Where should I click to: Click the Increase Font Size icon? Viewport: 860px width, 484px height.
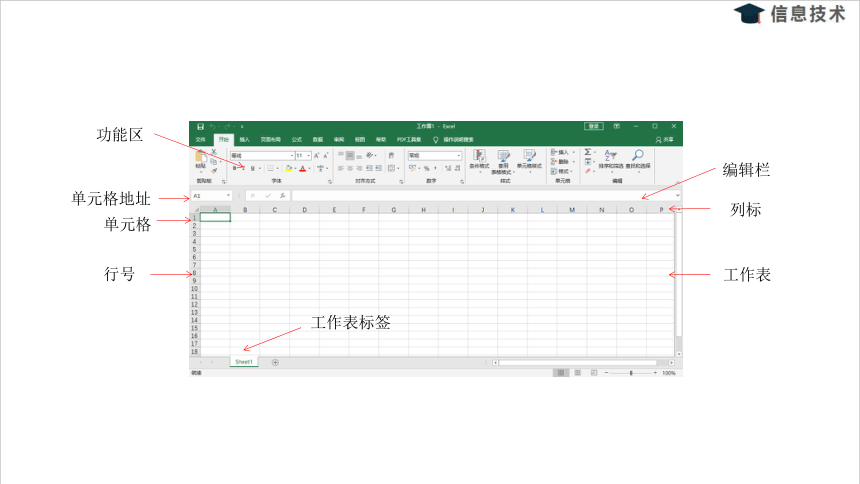pyautogui.click(x=316, y=155)
